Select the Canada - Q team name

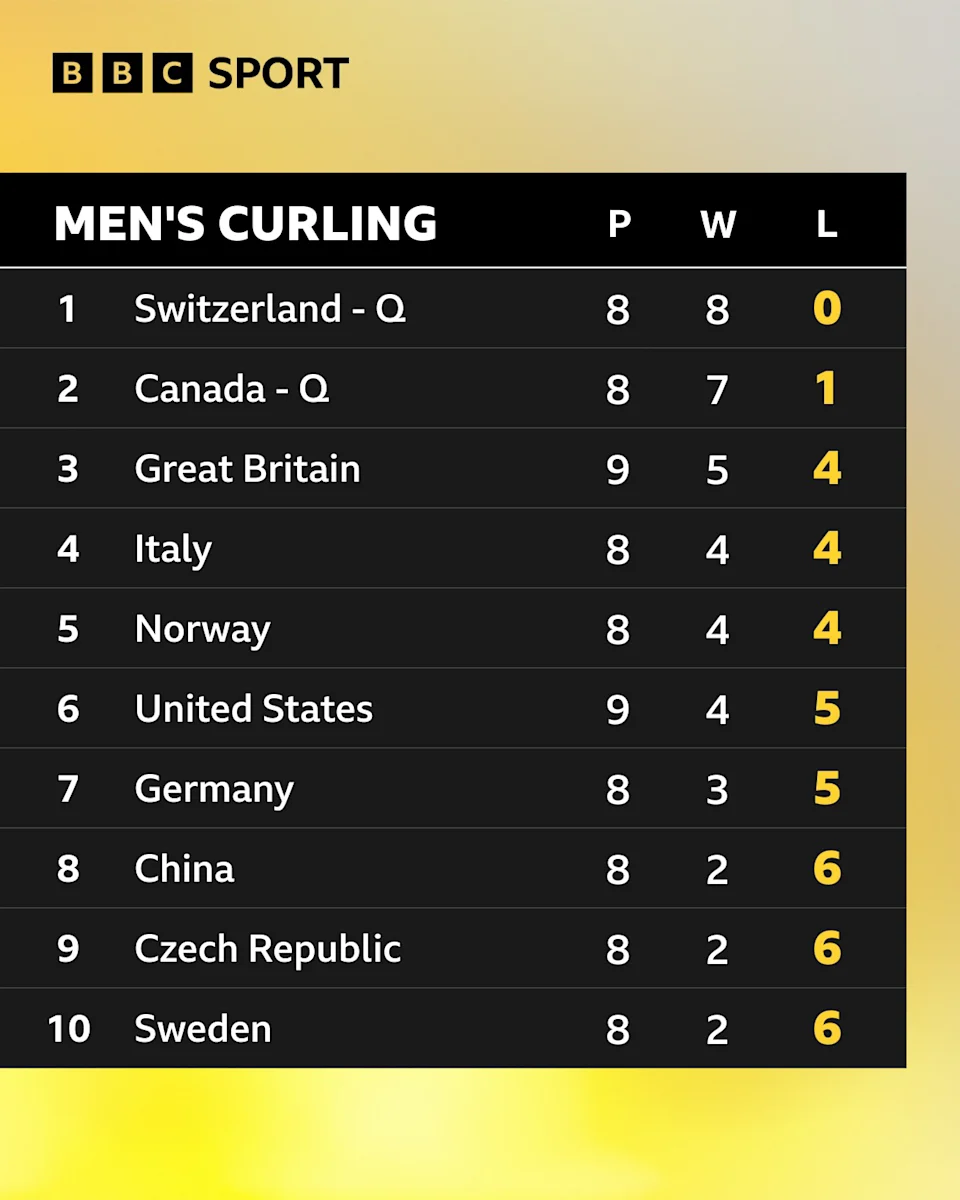point(232,389)
